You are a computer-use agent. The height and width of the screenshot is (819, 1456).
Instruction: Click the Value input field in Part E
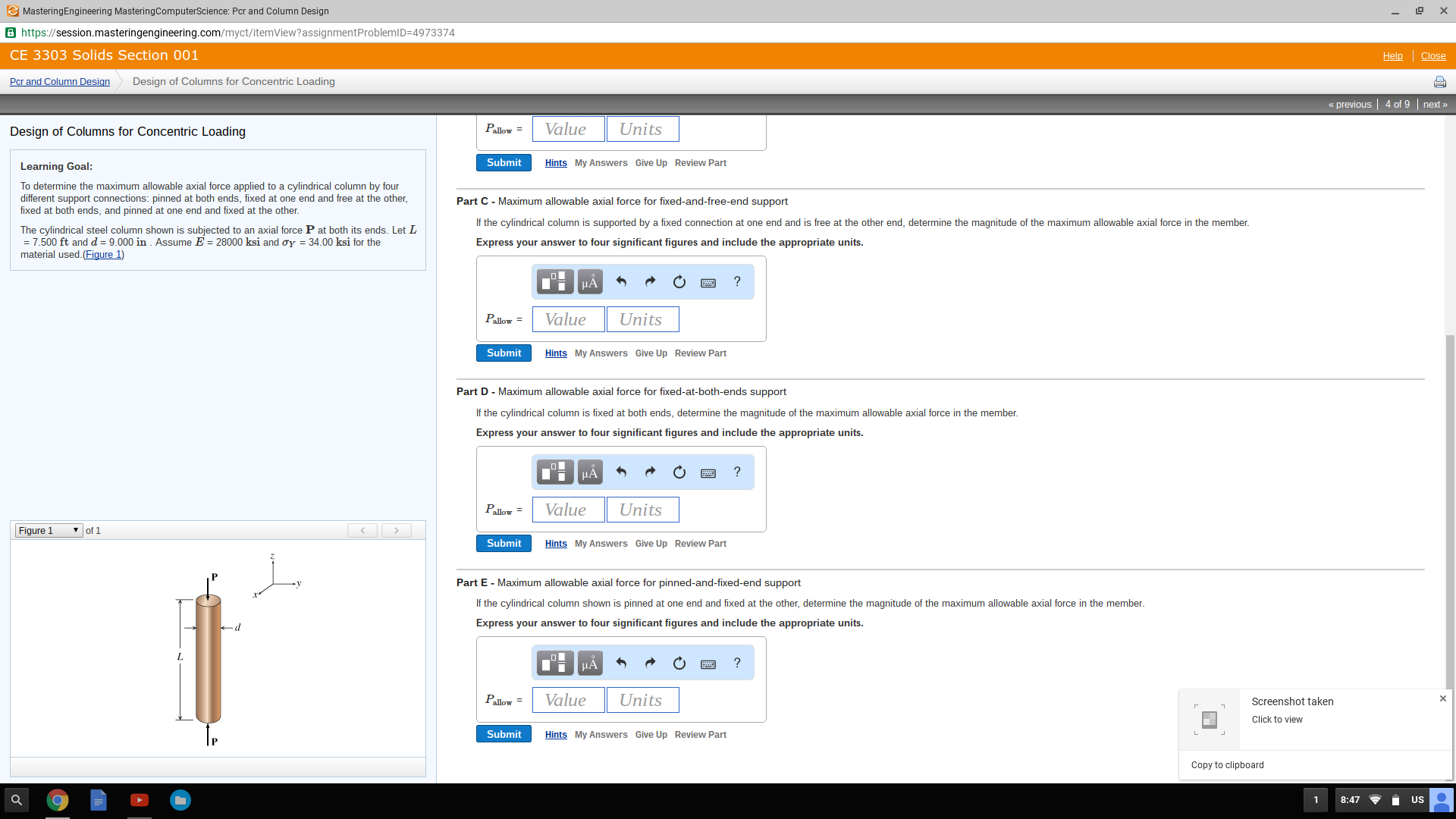click(568, 699)
